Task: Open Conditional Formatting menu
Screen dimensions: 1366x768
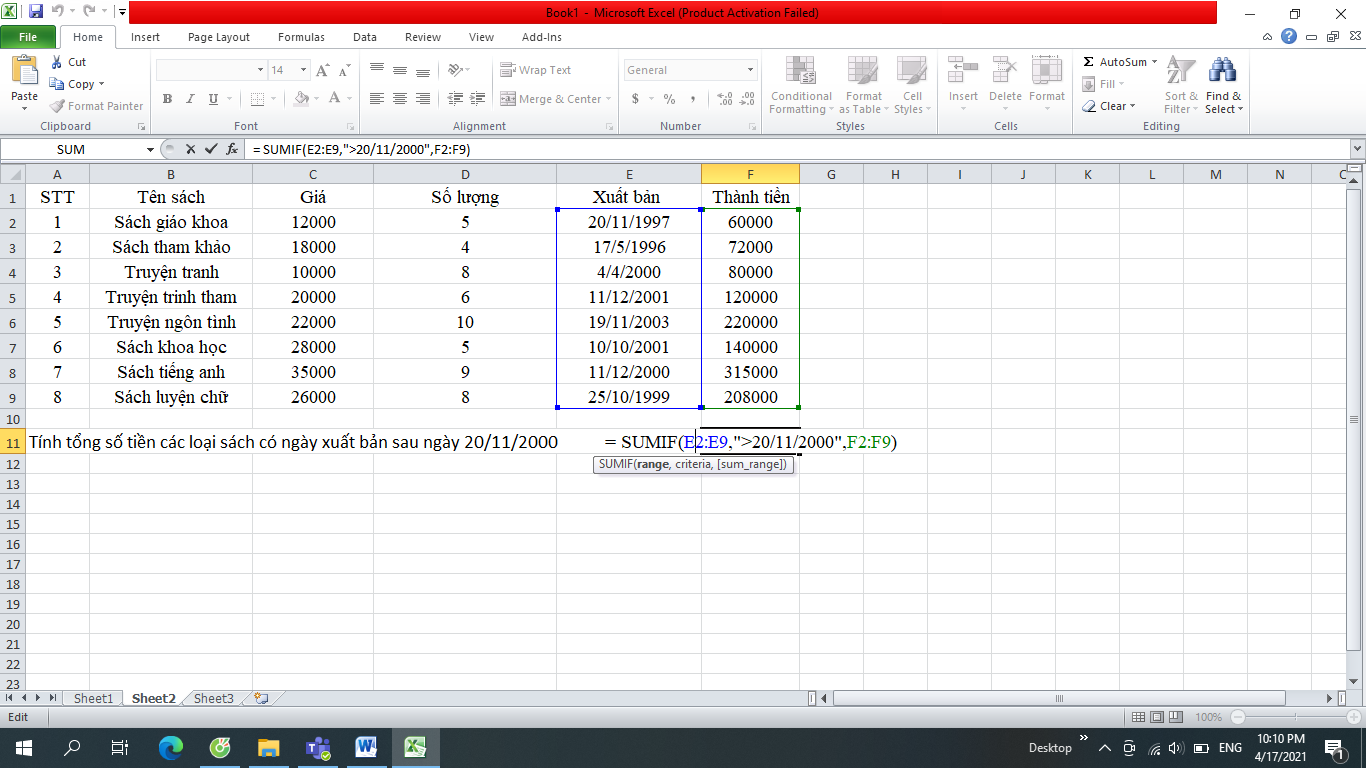Action: coord(801,86)
